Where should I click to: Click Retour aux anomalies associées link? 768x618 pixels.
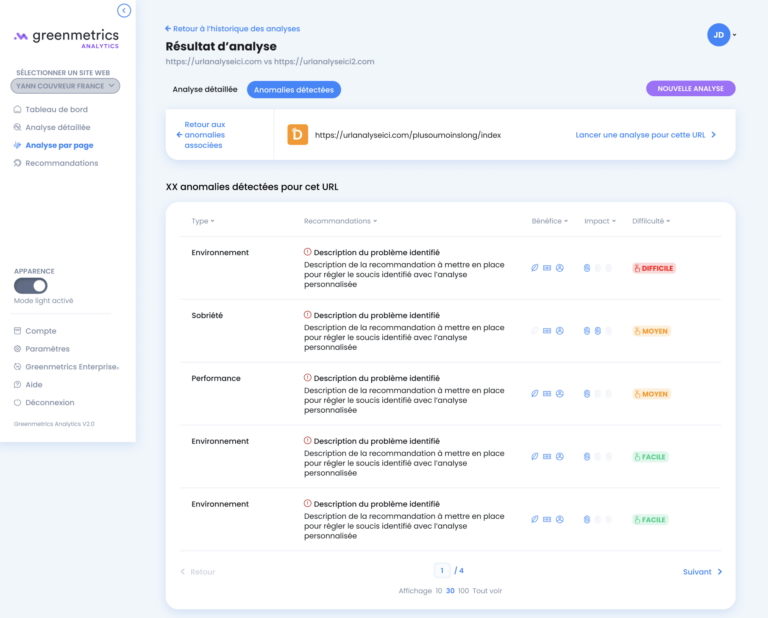tap(201, 135)
